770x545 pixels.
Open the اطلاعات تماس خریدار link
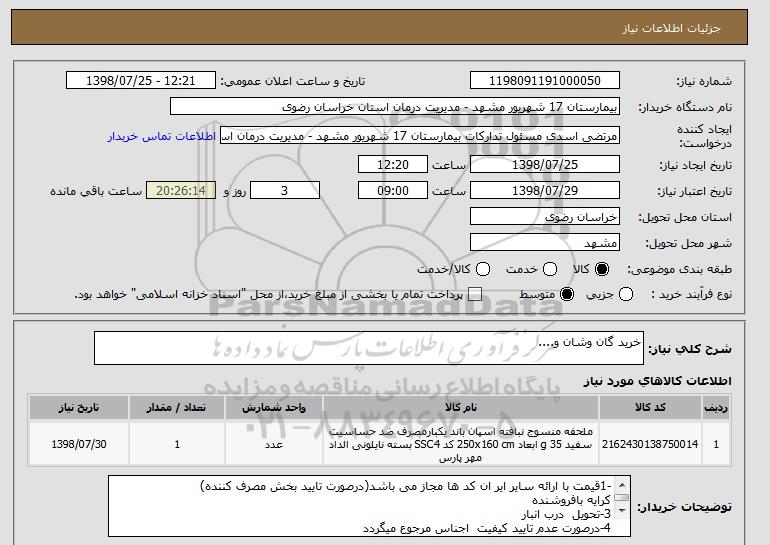pos(162,136)
